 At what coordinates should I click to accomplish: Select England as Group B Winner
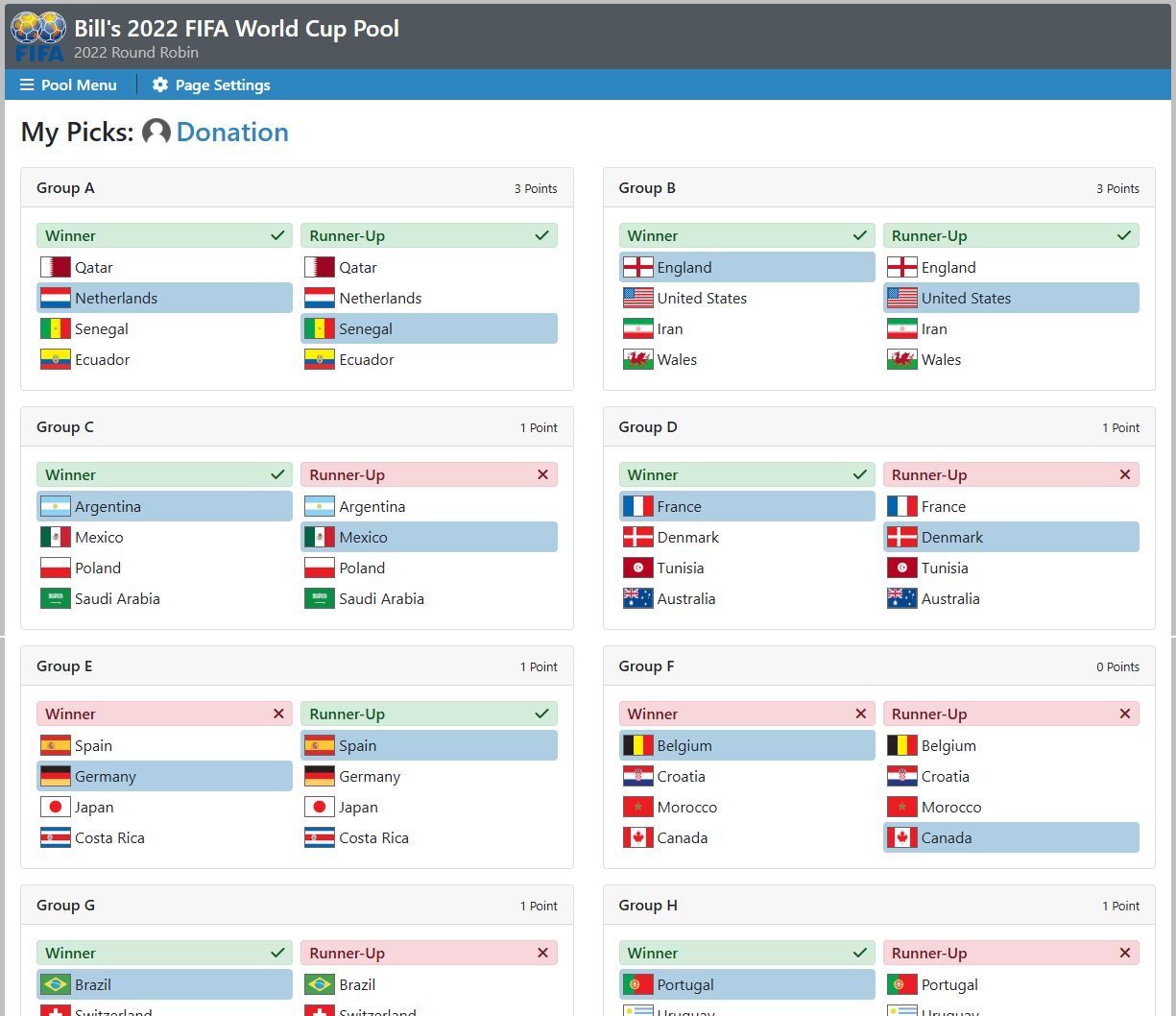click(747, 267)
